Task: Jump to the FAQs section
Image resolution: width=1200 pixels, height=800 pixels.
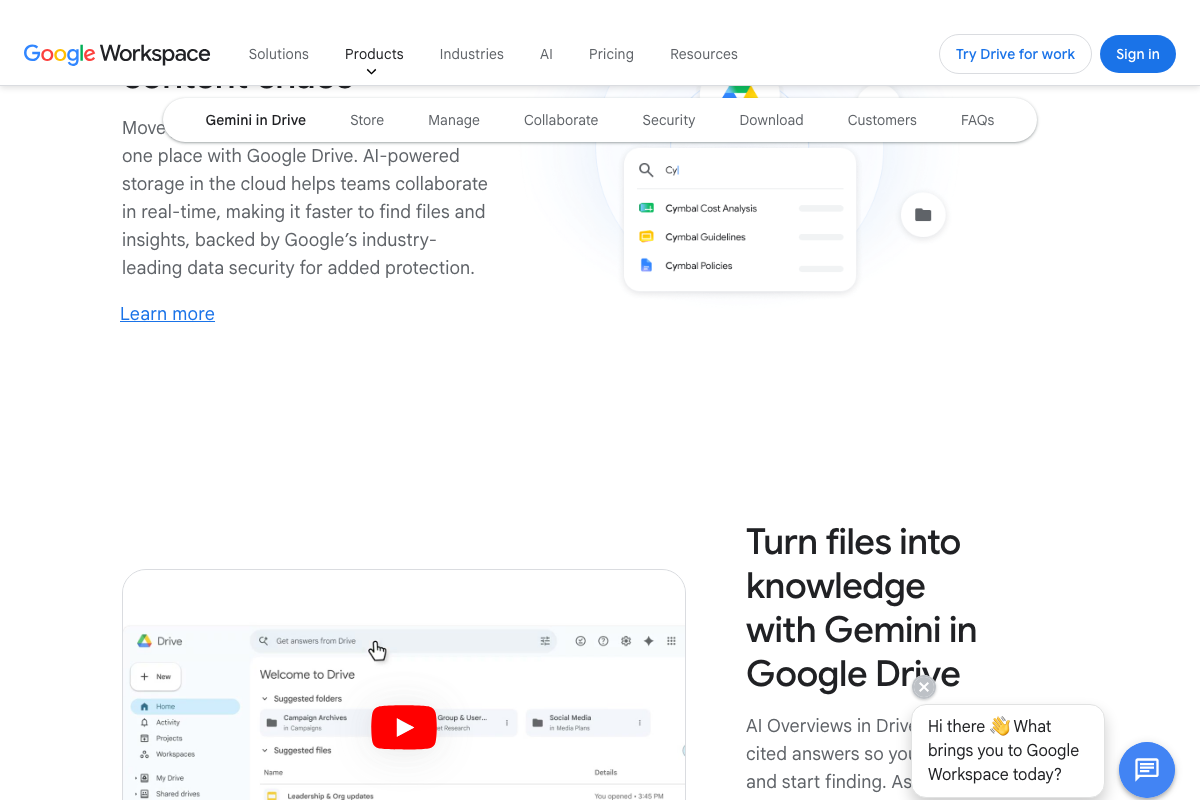Action: [x=978, y=120]
